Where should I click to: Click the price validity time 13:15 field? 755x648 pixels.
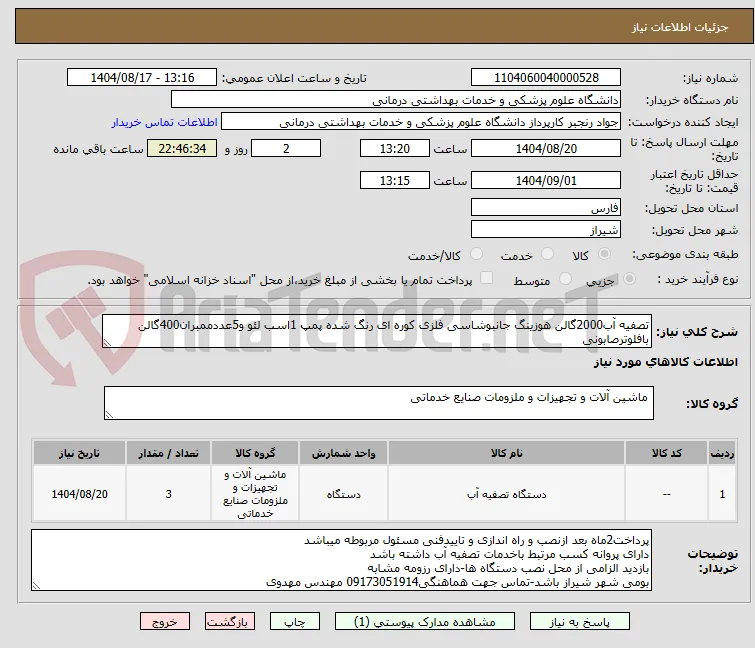pos(395,181)
